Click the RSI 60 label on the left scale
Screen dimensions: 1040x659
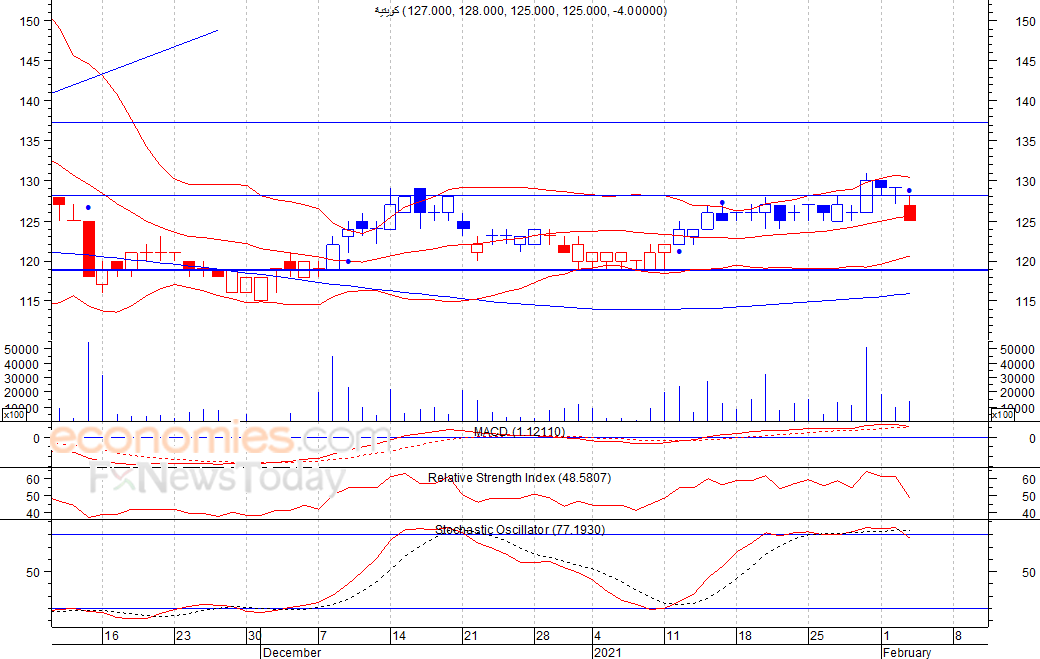pyautogui.click(x=33, y=479)
